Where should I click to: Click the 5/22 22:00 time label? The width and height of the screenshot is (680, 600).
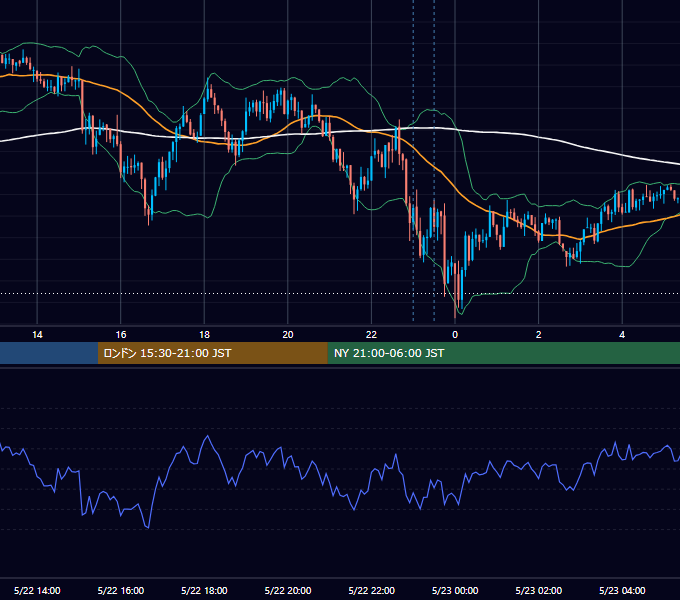[372, 590]
